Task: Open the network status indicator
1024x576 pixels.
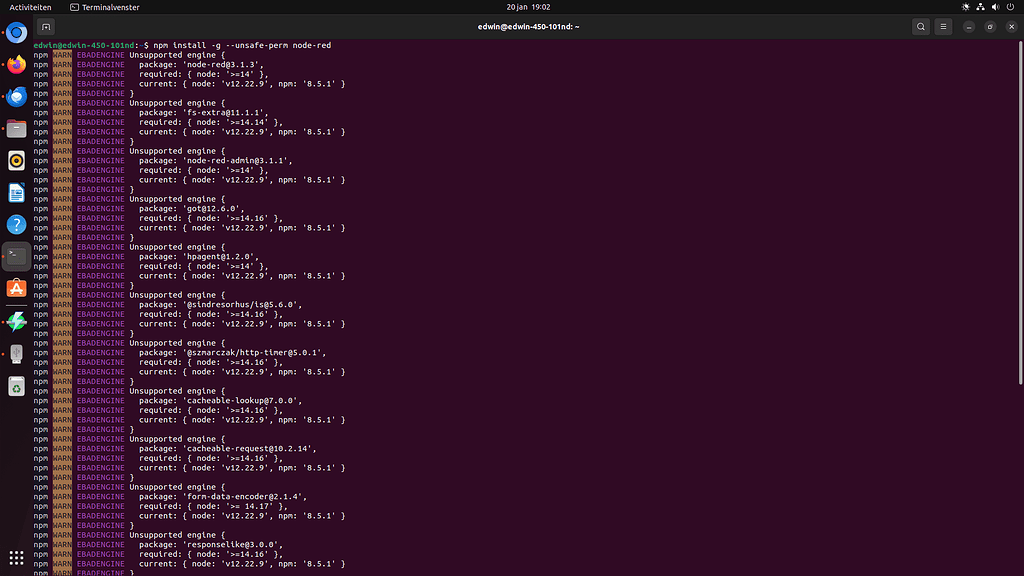Action: 980,7
